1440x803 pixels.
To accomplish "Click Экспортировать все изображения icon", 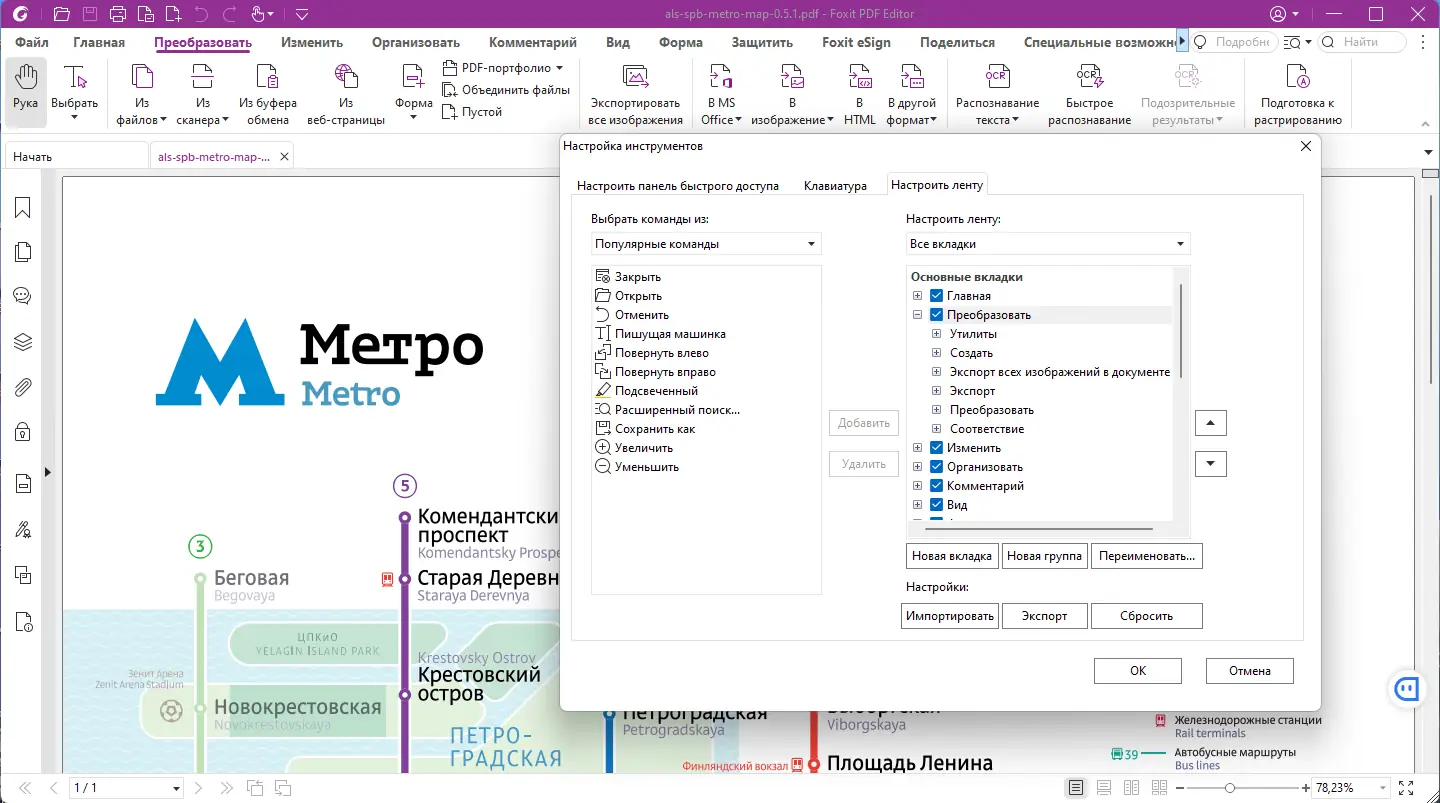I will 636,78.
